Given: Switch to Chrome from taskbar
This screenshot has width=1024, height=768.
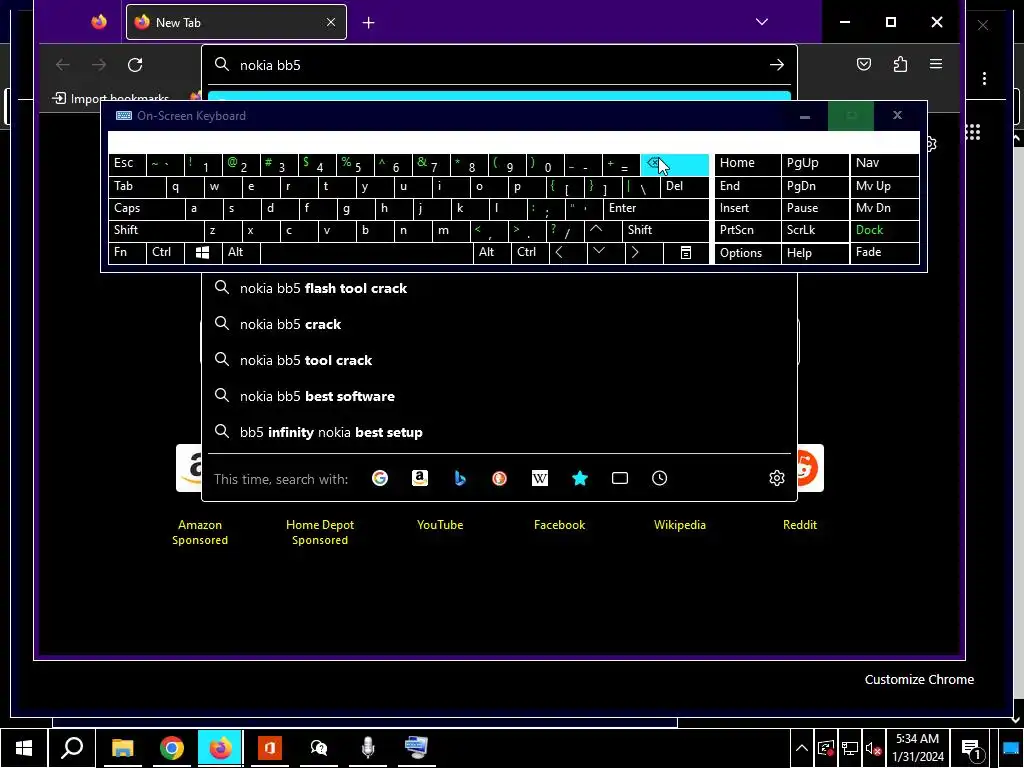Looking at the screenshot, I should click(172, 748).
